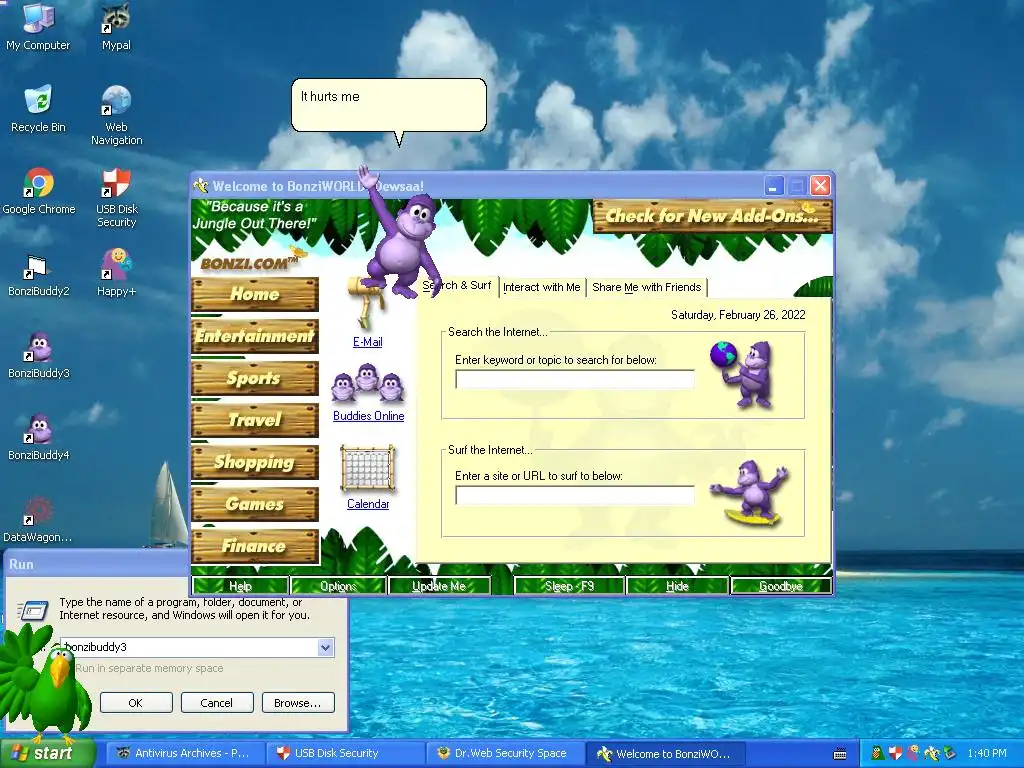The image size is (1024, 768).
Task: Switch to Antivirus Archives taskbar window
Action: [x=185, y=754]
